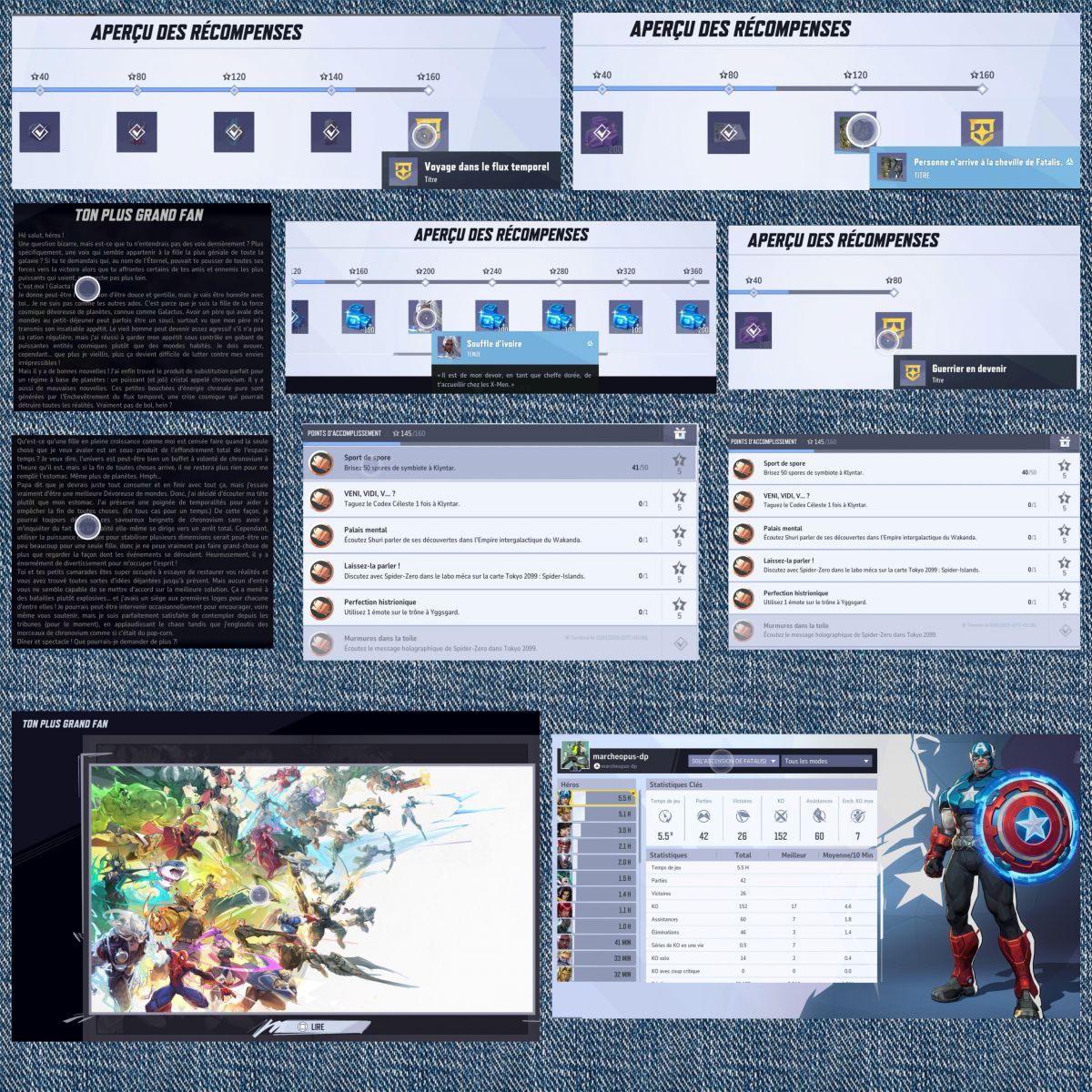Select Sport de spore achievement showing 40/50
The image size is (1092, 1092).
point(903,469)
